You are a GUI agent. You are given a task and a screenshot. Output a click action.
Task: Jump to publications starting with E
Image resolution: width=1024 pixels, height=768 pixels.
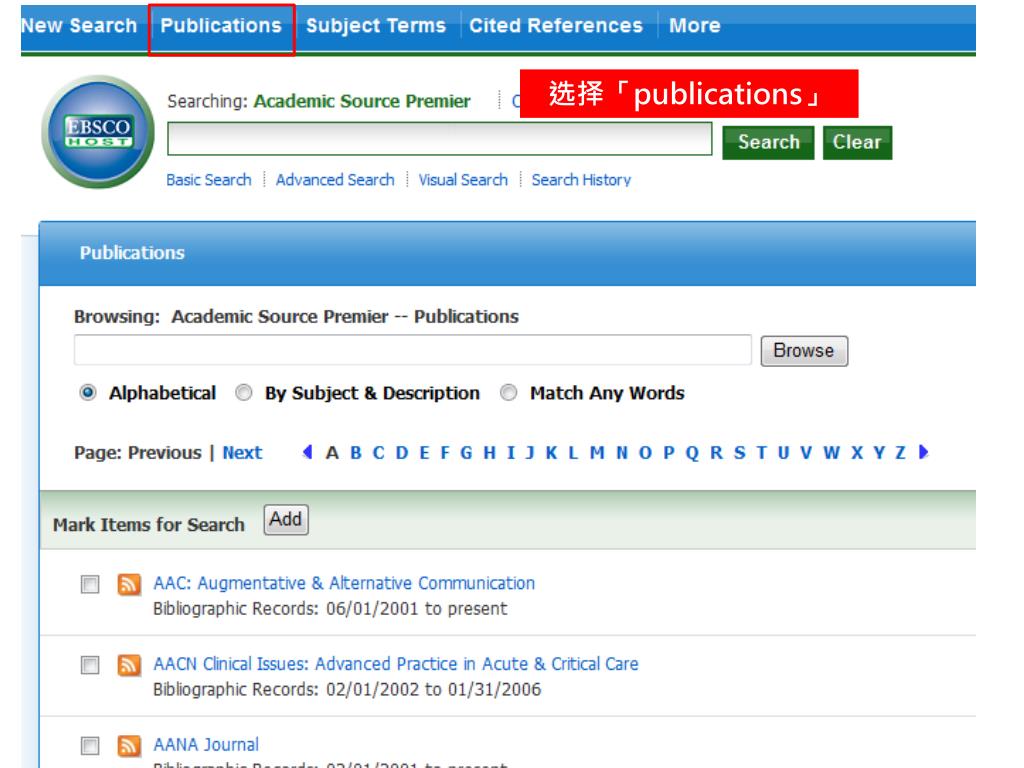coord(424,453)
